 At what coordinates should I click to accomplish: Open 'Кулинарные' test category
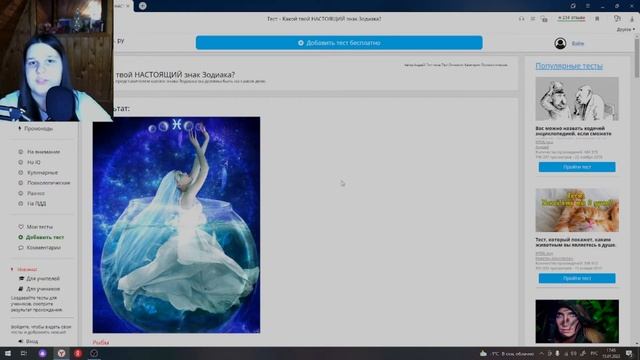(x=42, y=173)
